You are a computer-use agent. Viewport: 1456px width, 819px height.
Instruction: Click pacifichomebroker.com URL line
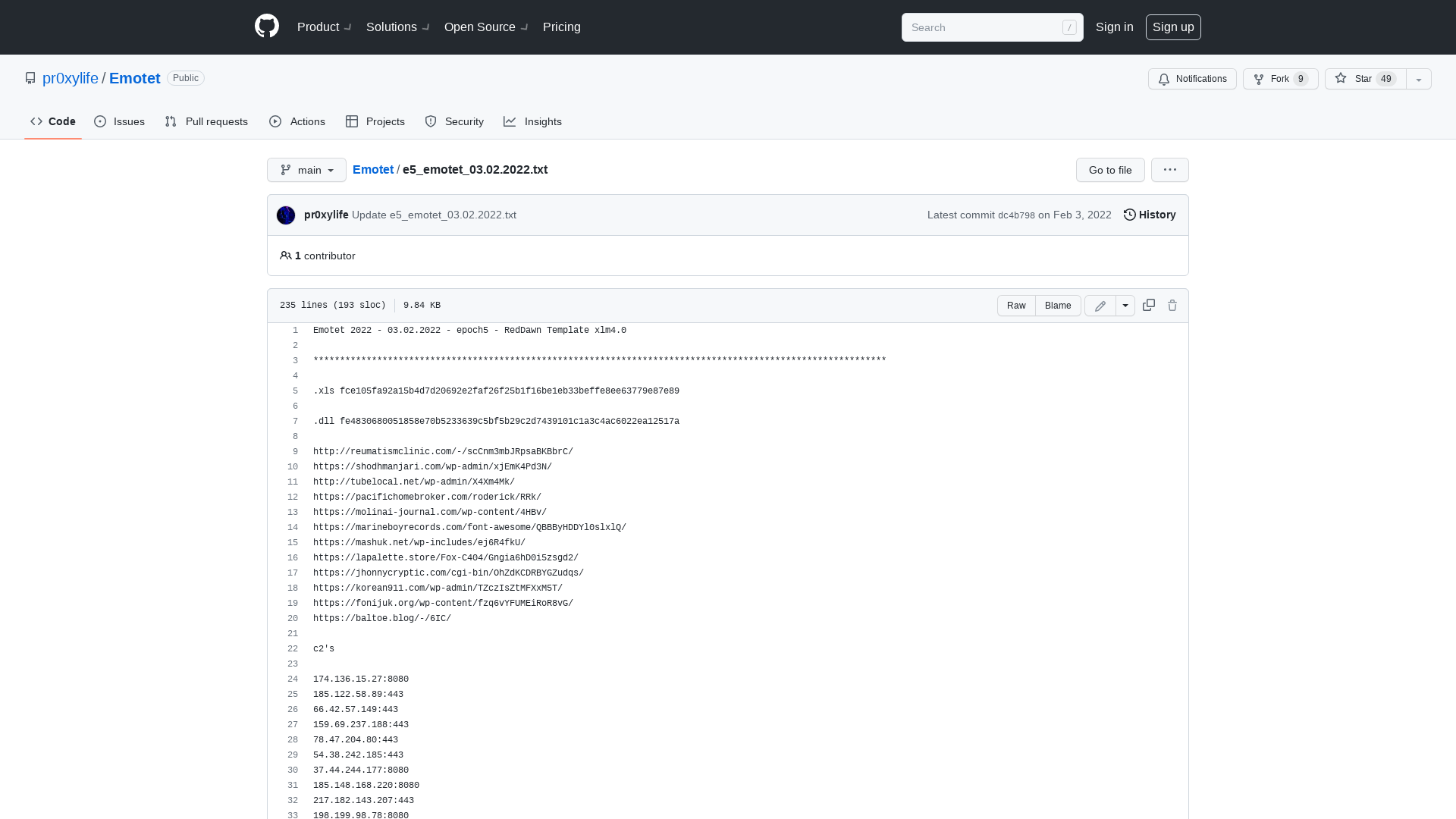click(x=427, y=497)
